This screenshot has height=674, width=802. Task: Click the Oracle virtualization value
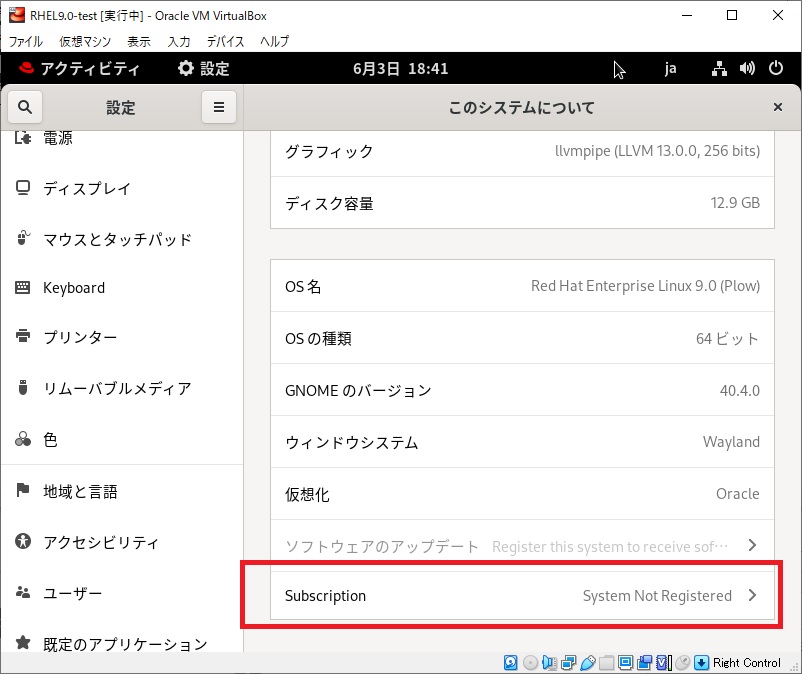click(x=738, y=493)
